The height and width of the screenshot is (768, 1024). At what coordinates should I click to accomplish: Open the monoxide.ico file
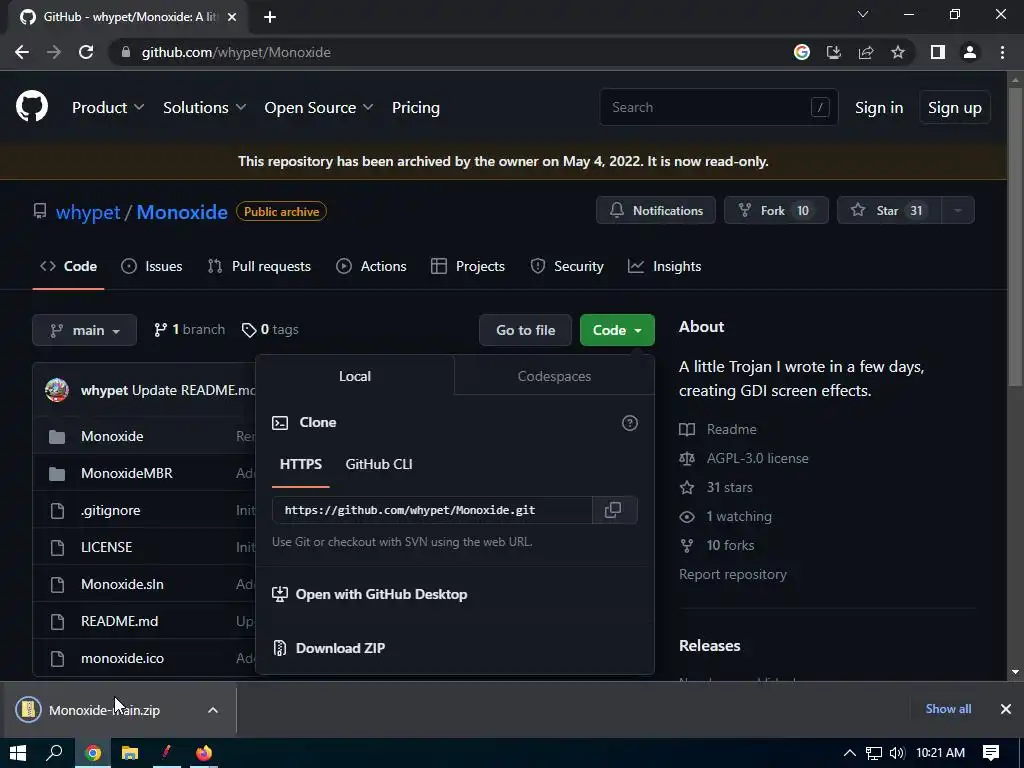pyautogui.click(x=122, y=658)
